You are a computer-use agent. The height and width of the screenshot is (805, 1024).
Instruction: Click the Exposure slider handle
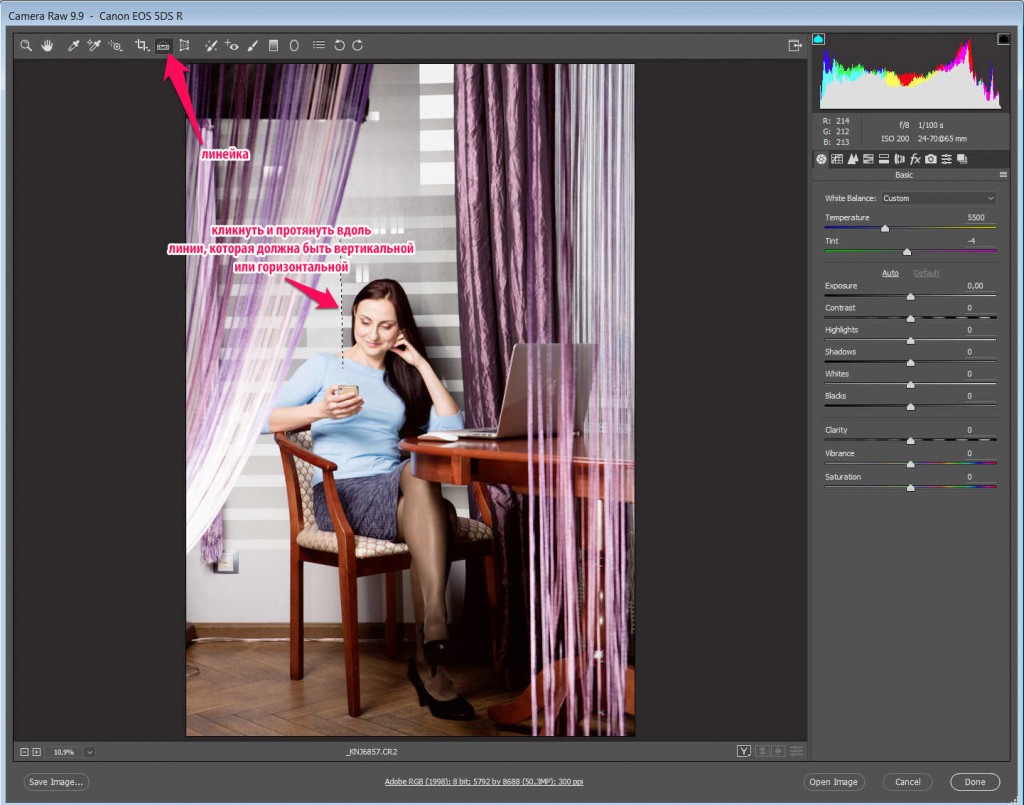[x=910, y=297]
